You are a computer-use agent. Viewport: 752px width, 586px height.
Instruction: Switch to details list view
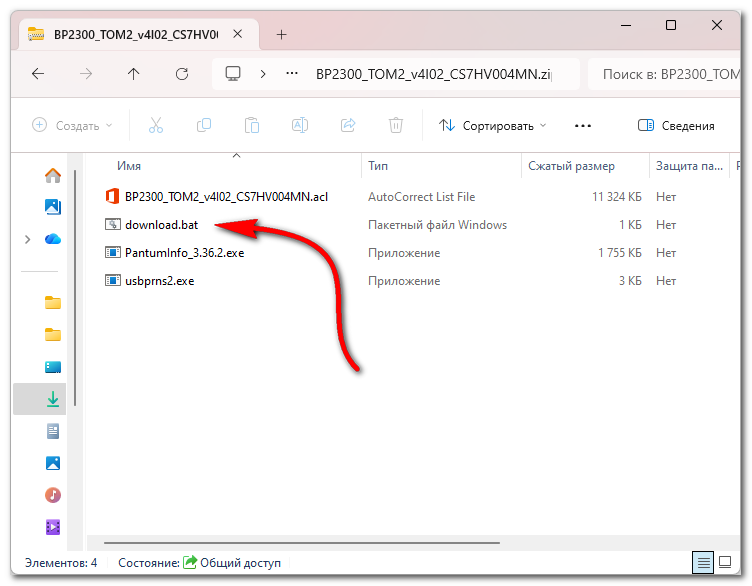pos(704,562)
